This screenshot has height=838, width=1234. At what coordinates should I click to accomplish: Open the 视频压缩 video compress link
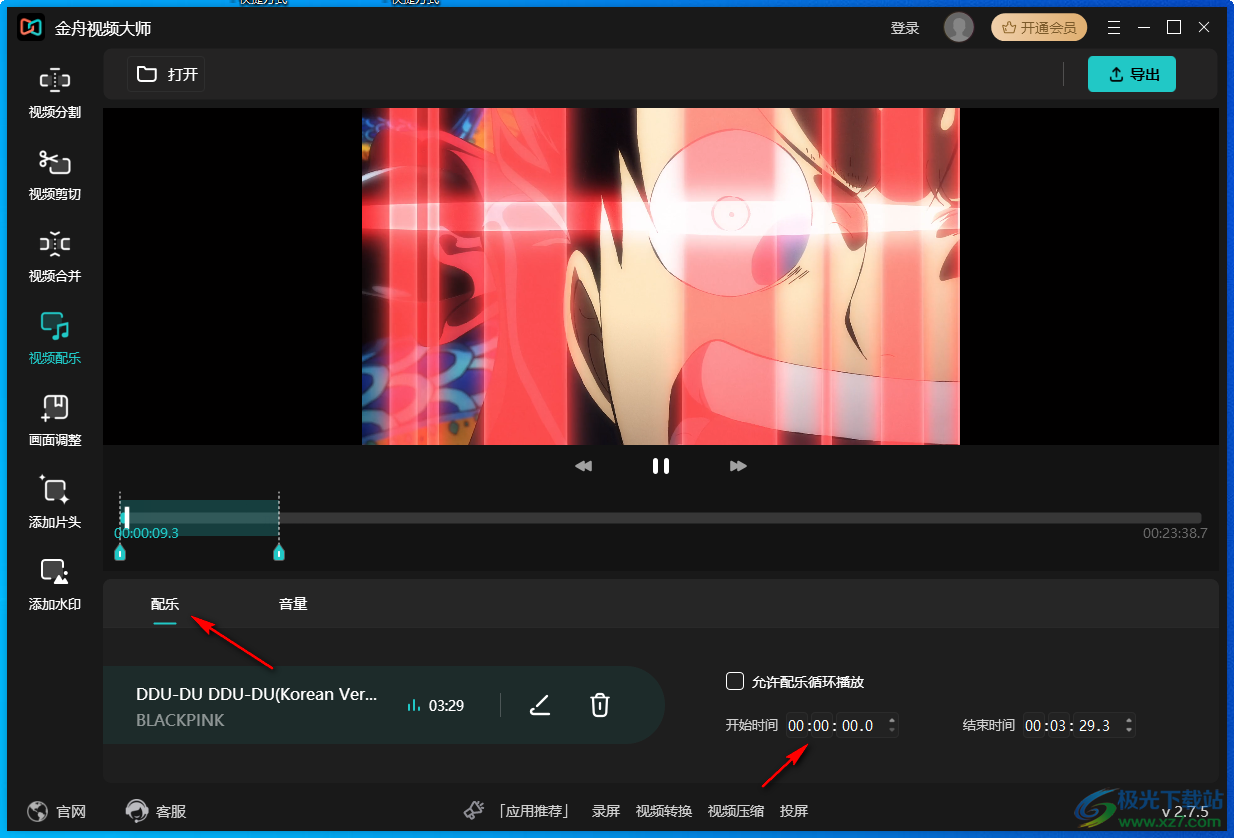(x=736, y=811)
